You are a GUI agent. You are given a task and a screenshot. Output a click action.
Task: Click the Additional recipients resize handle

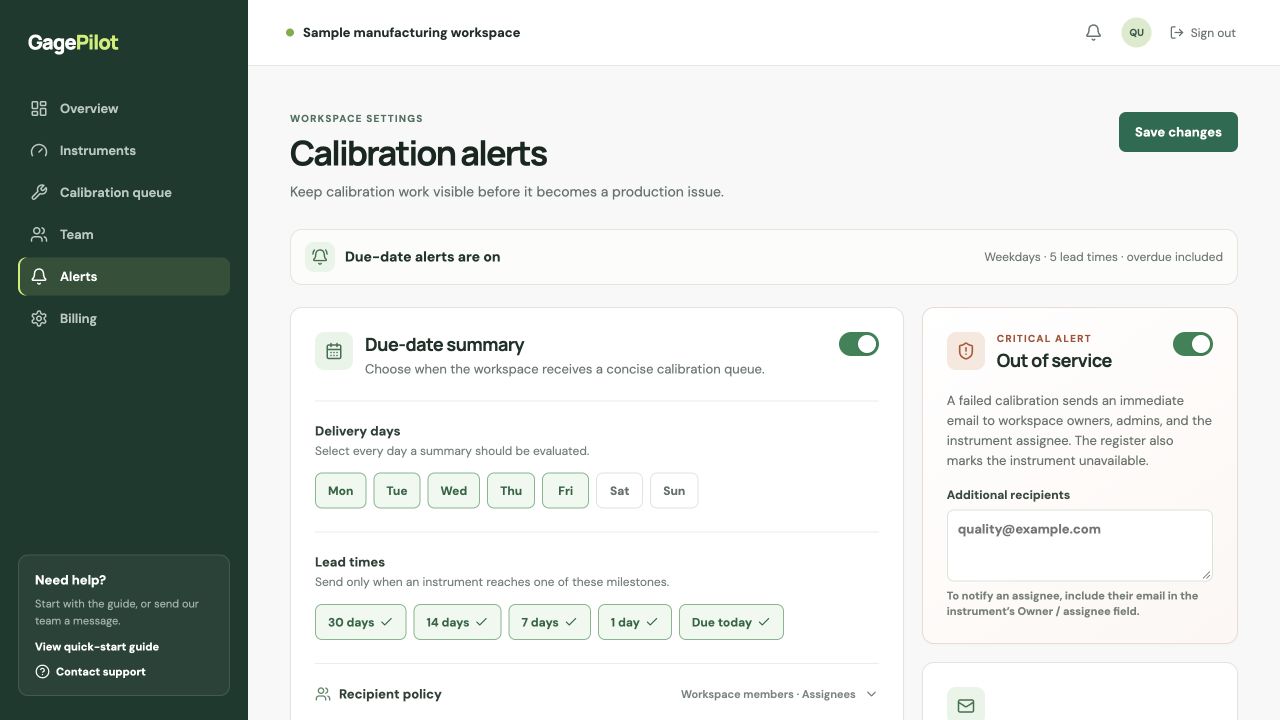[1206, 574]
